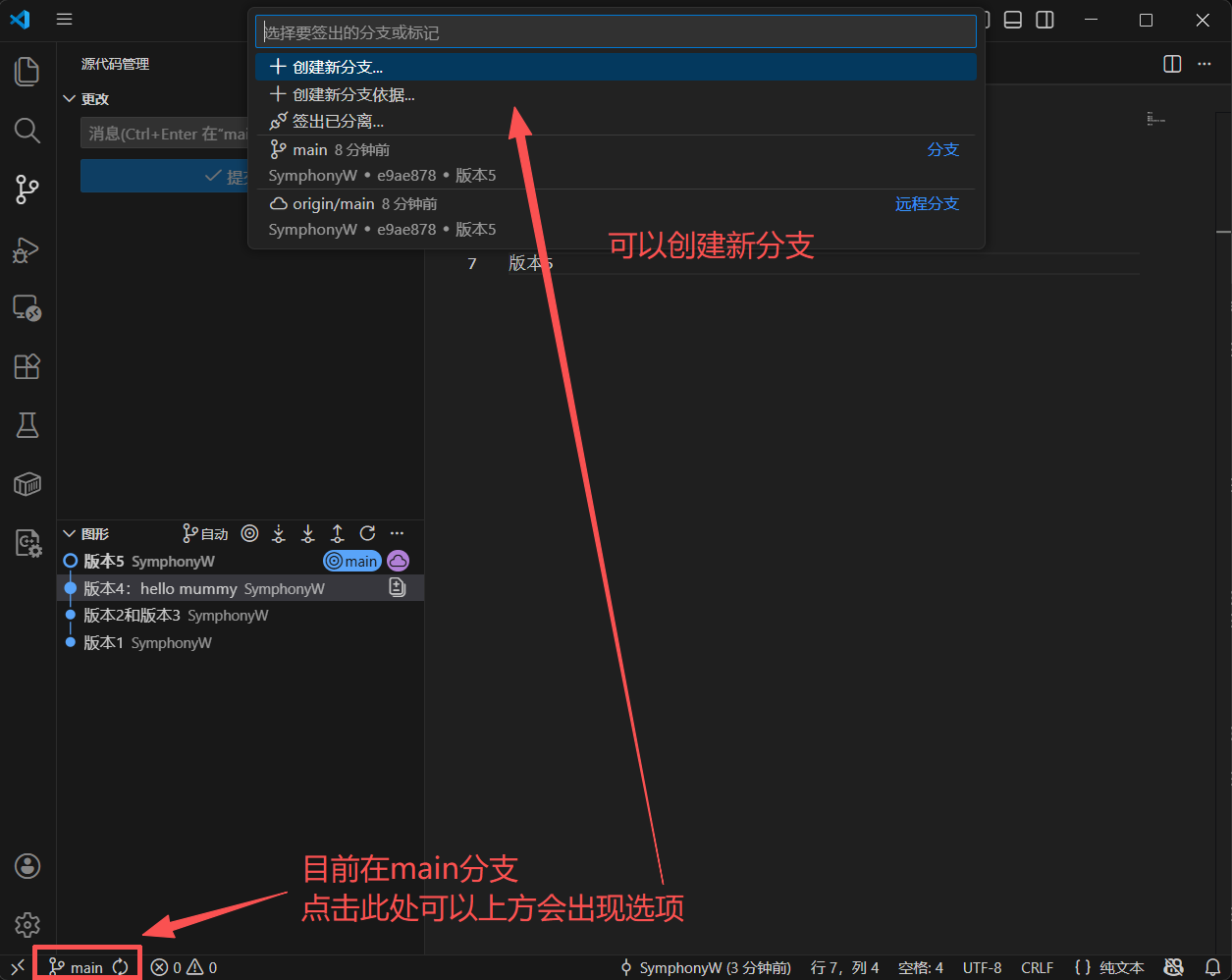Toggle the secondary side bar layout
1232x980 pixels.
click(1045, 20)
